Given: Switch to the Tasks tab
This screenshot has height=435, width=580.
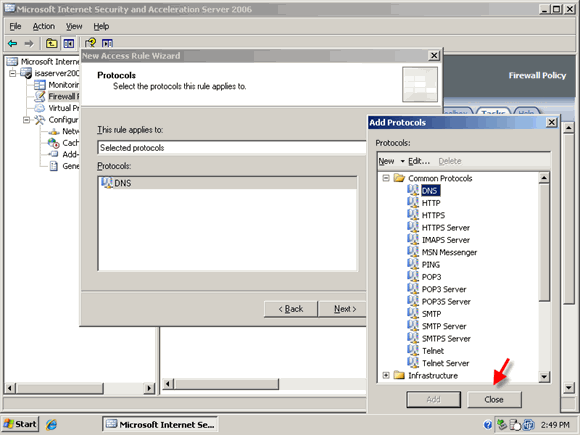Looking at the screenshot, I should [x=493, y=112].
